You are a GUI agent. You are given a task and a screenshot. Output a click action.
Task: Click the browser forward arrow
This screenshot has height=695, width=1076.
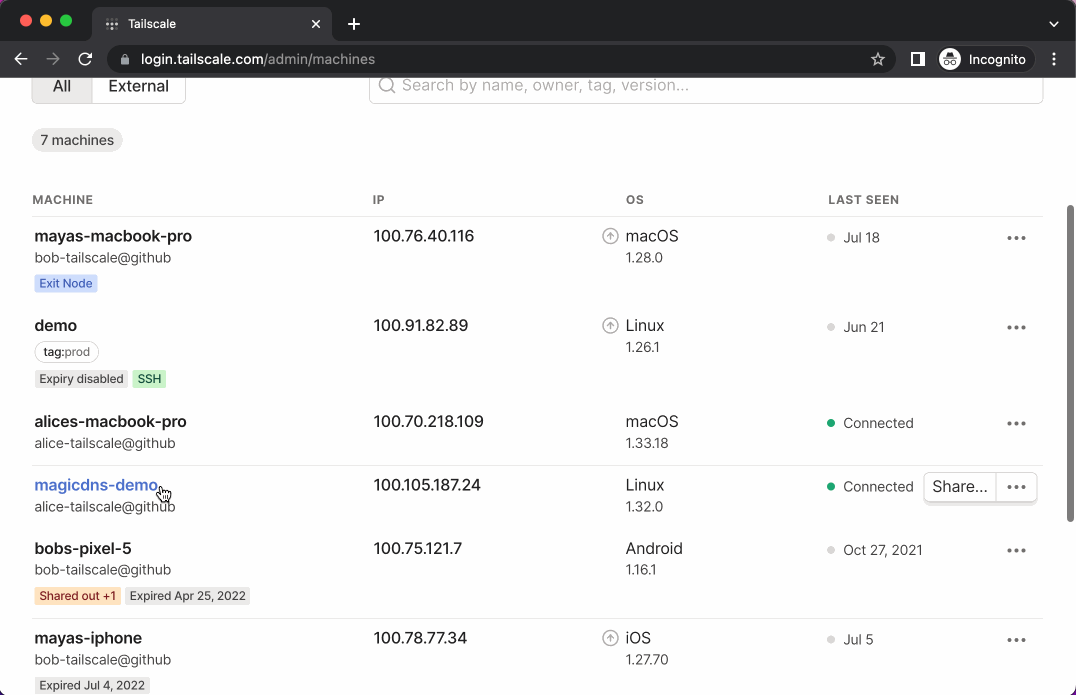click(53, 59)
